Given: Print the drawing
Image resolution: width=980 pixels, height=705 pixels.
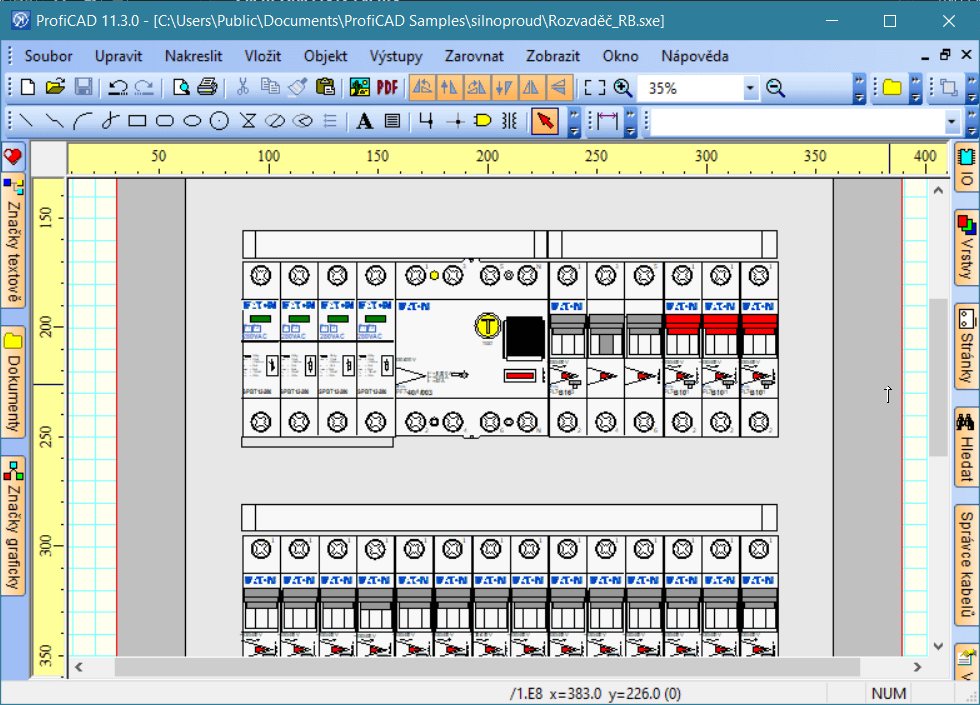Looking at the screenshot, I should [208, 87].
